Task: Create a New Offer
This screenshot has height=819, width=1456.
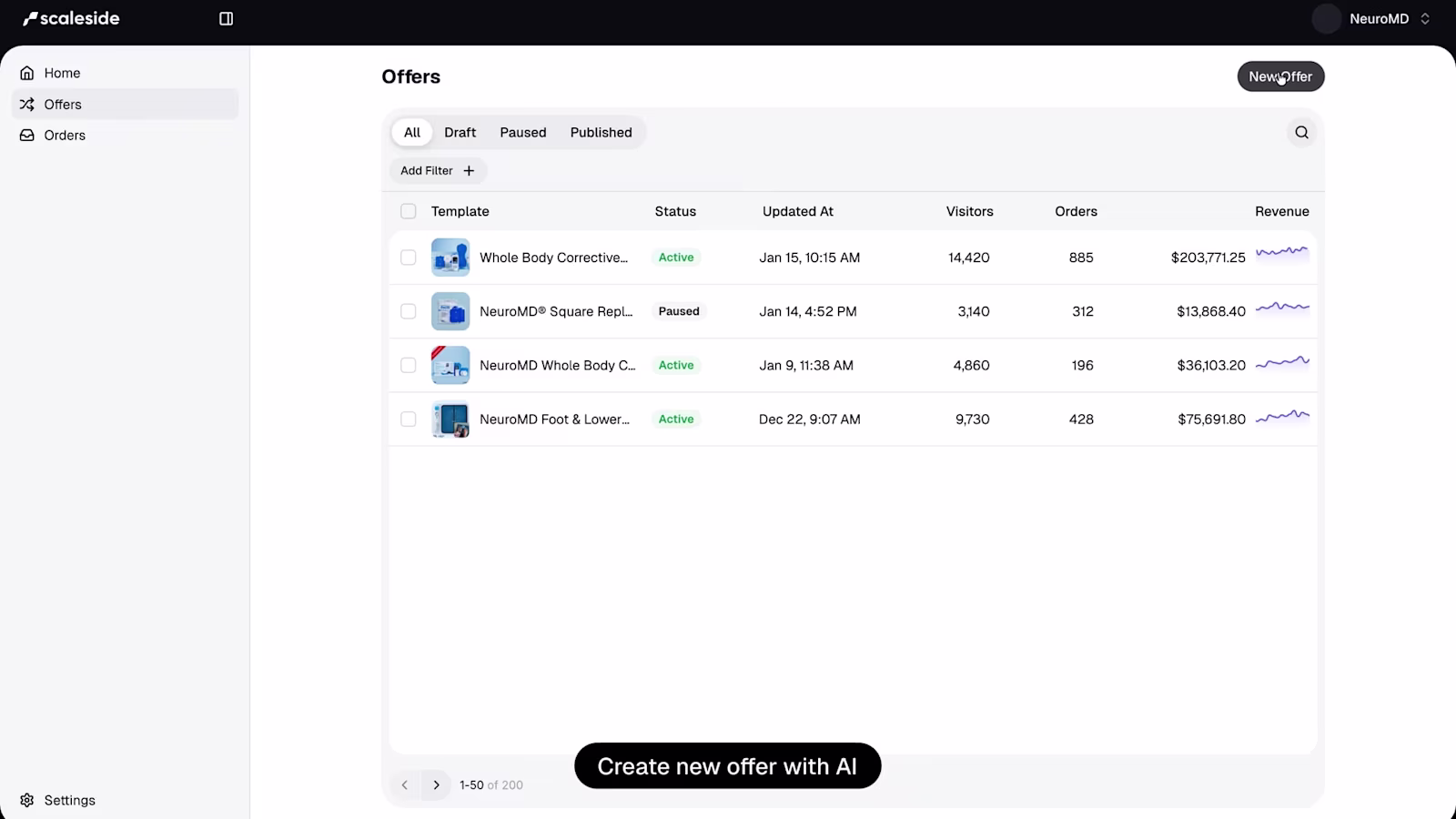Action: 1280,76
